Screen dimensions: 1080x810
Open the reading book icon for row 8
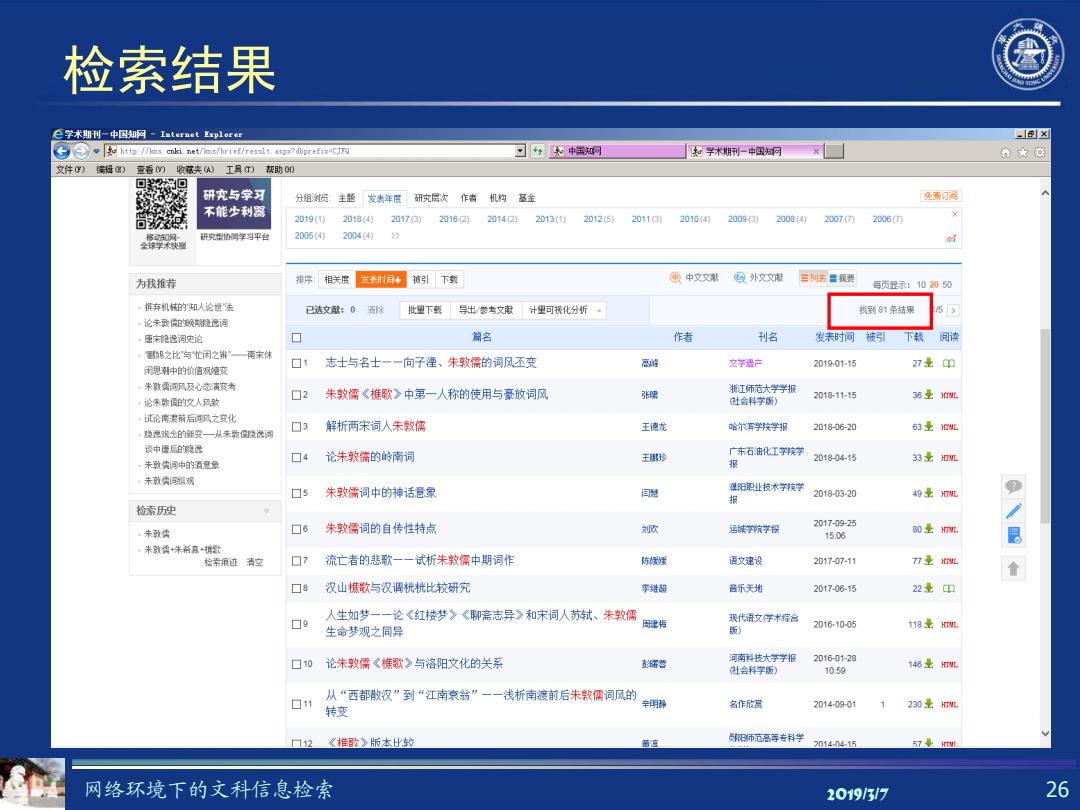click(x=948, y=588)
